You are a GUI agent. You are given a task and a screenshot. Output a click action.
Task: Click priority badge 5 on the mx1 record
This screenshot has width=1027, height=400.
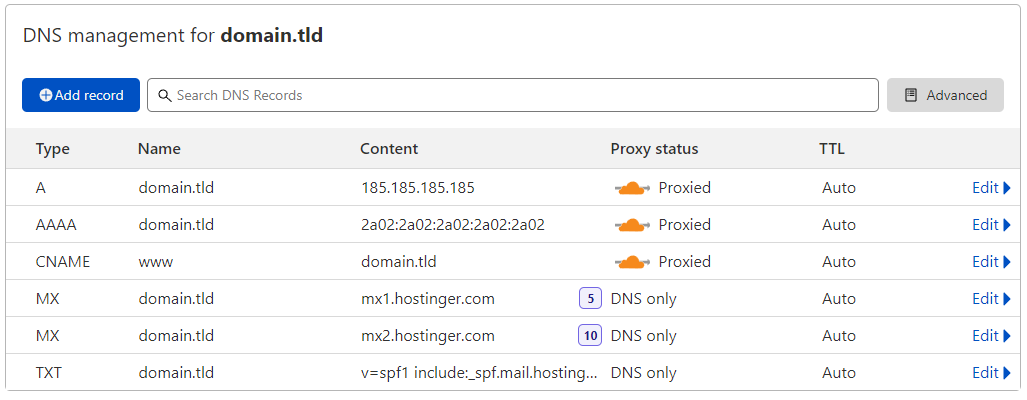click(590, 298)
